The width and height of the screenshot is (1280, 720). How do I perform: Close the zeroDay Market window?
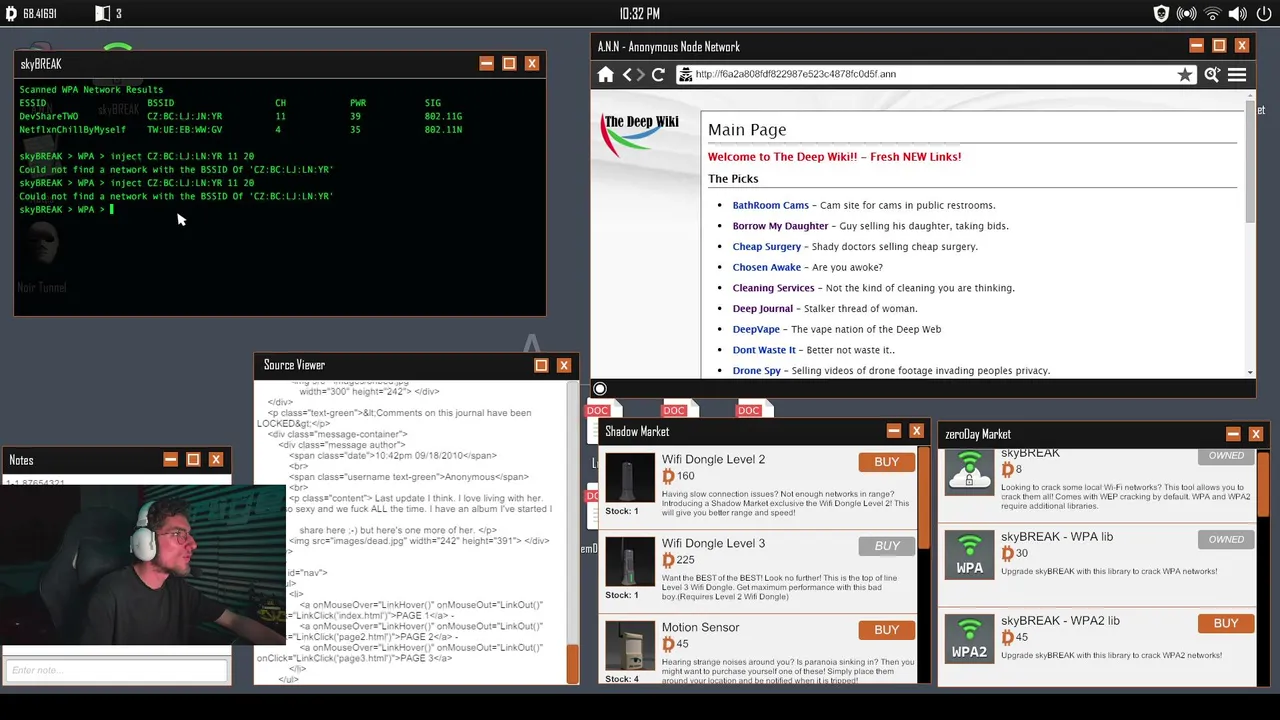pos(1256,434)
